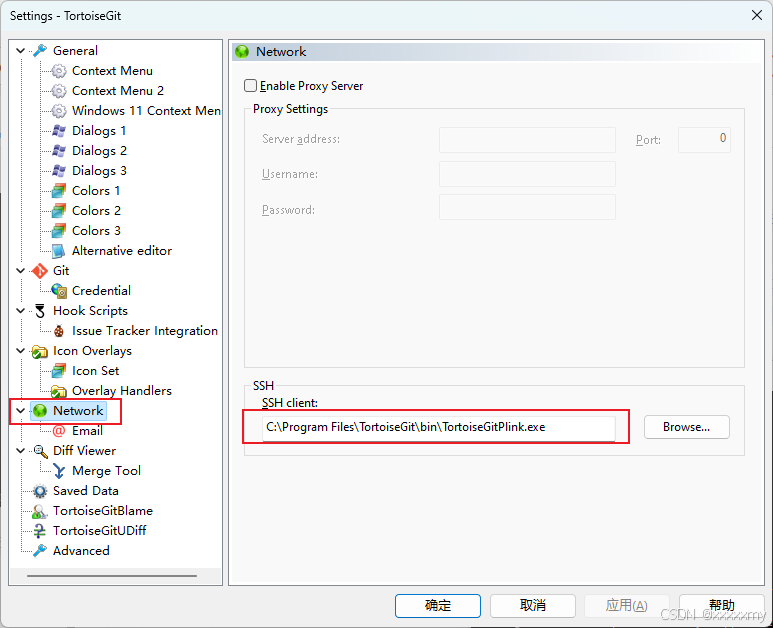Click the horizontal scrollbar of settings tree
This screenshot has width=773, height=628.
(x=112, y=575)
